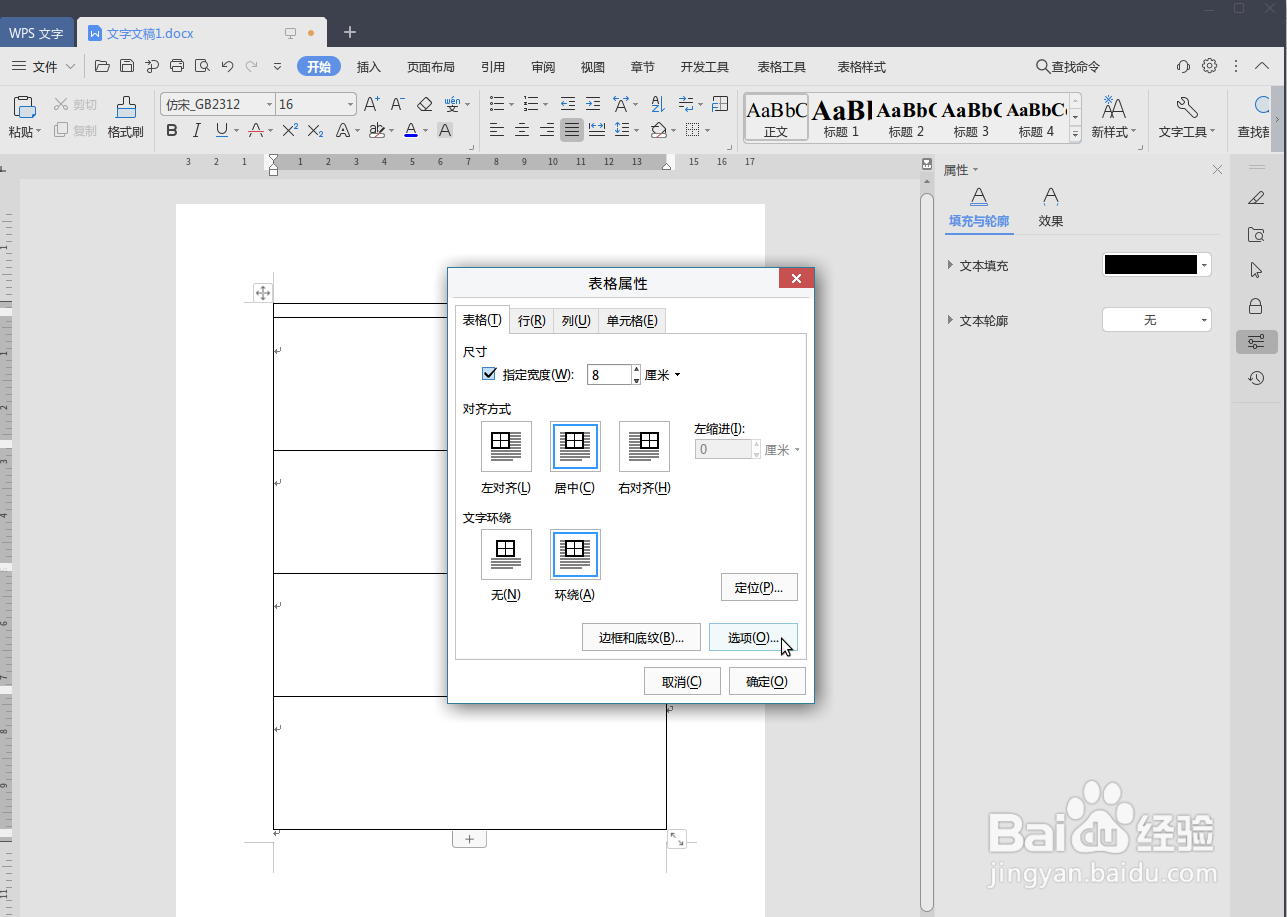
Task: Click the 取消(C) button
Action: (681, 681)
